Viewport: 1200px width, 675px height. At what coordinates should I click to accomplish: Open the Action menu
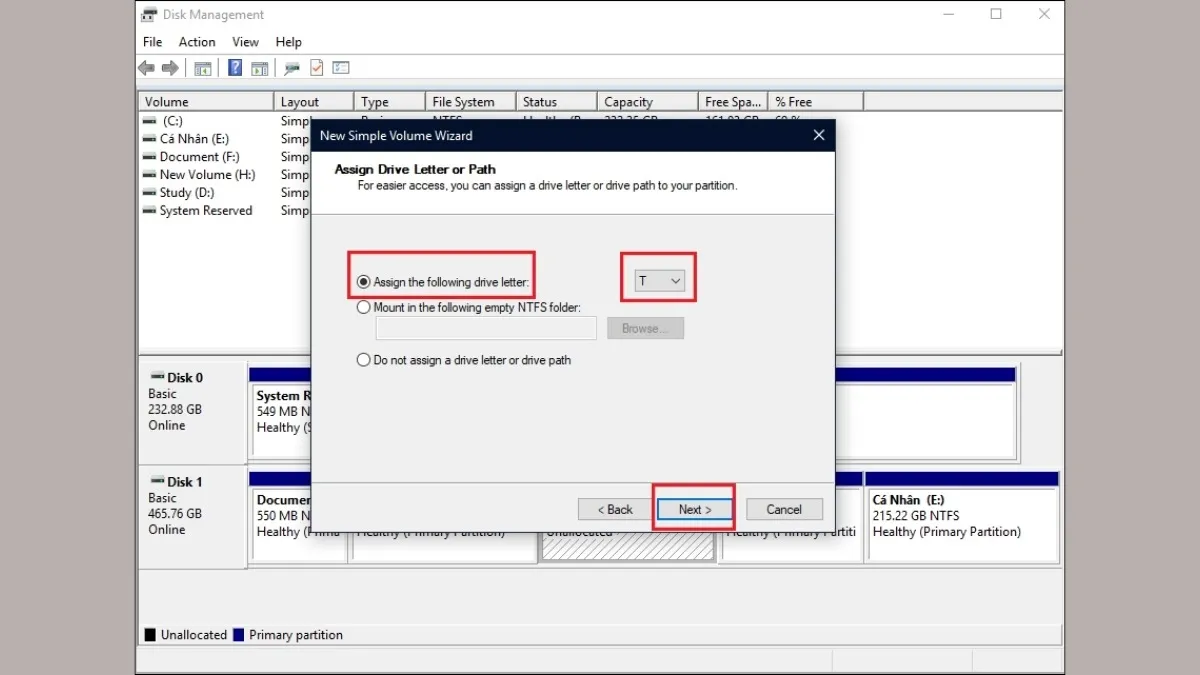coord(197,42)
